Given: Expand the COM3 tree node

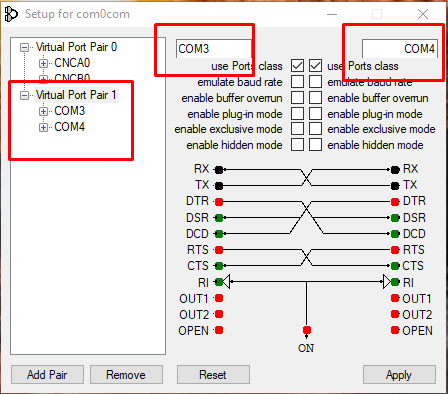Looking at the screenshot, I should (43, 111).
